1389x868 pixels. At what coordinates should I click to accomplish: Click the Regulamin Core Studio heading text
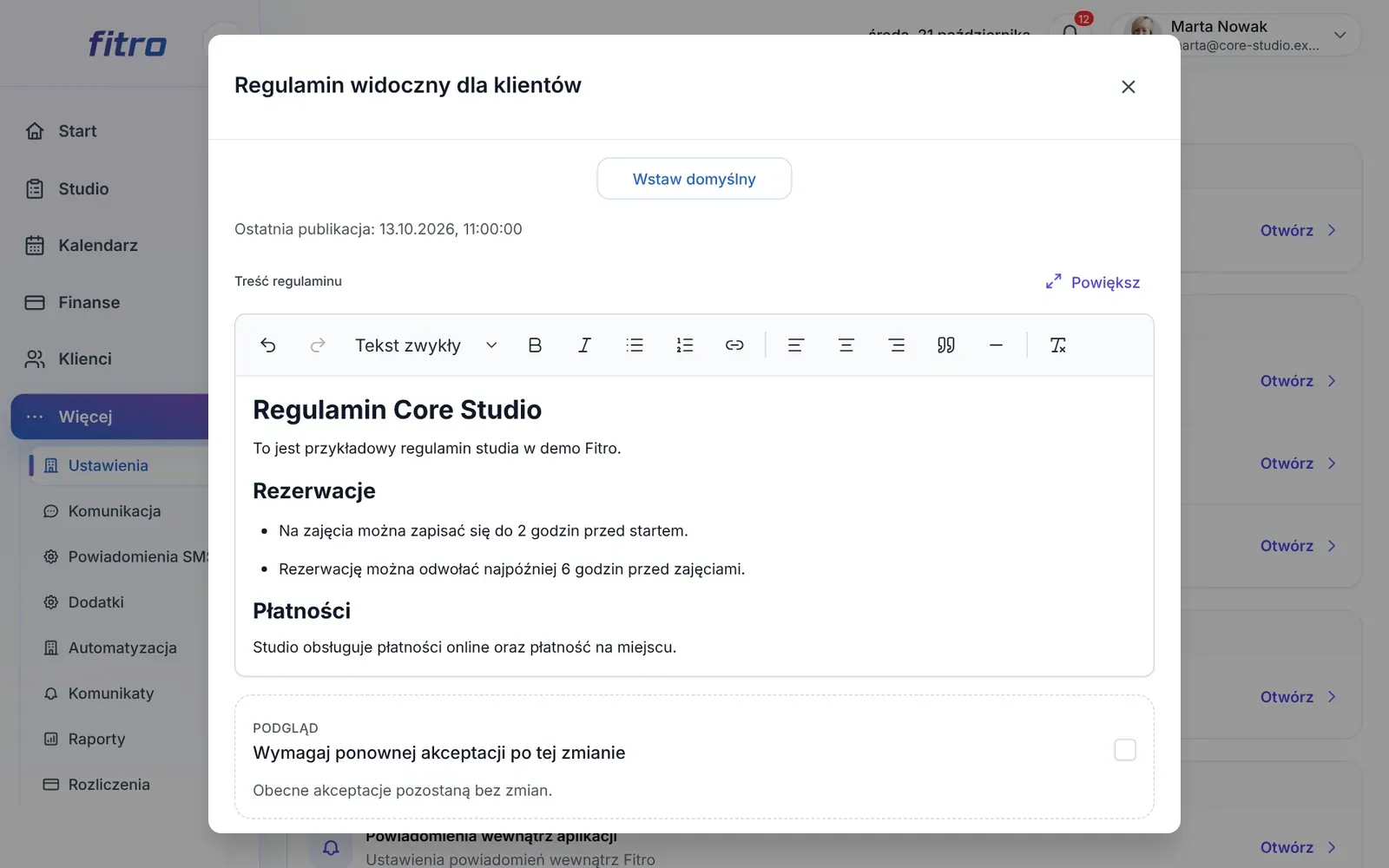point(397,410)
